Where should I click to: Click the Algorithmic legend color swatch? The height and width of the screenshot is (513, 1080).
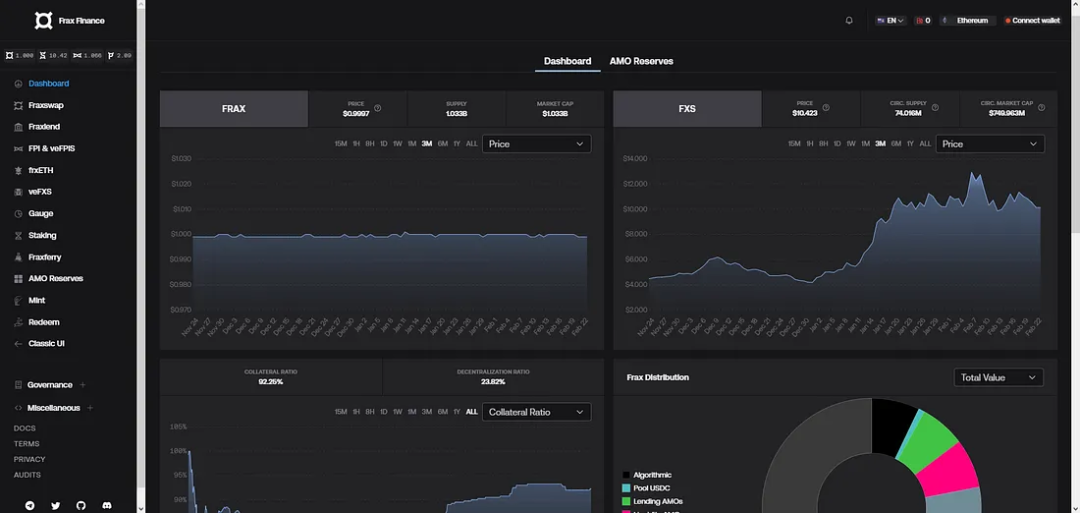point(626,475)
